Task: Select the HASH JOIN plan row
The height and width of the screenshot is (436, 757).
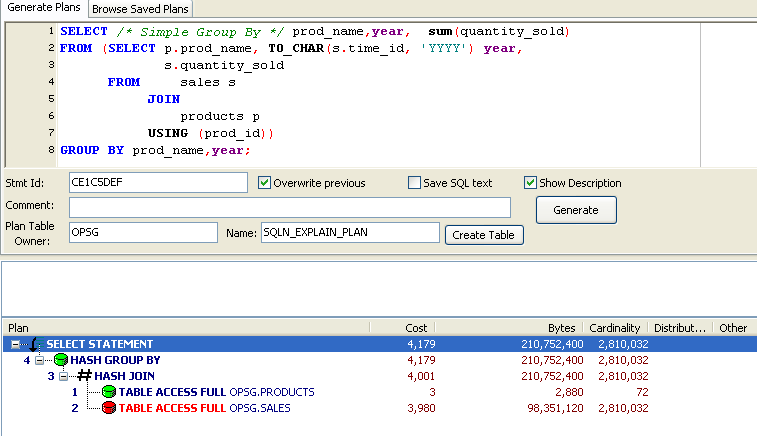Action: click(379, 376)
